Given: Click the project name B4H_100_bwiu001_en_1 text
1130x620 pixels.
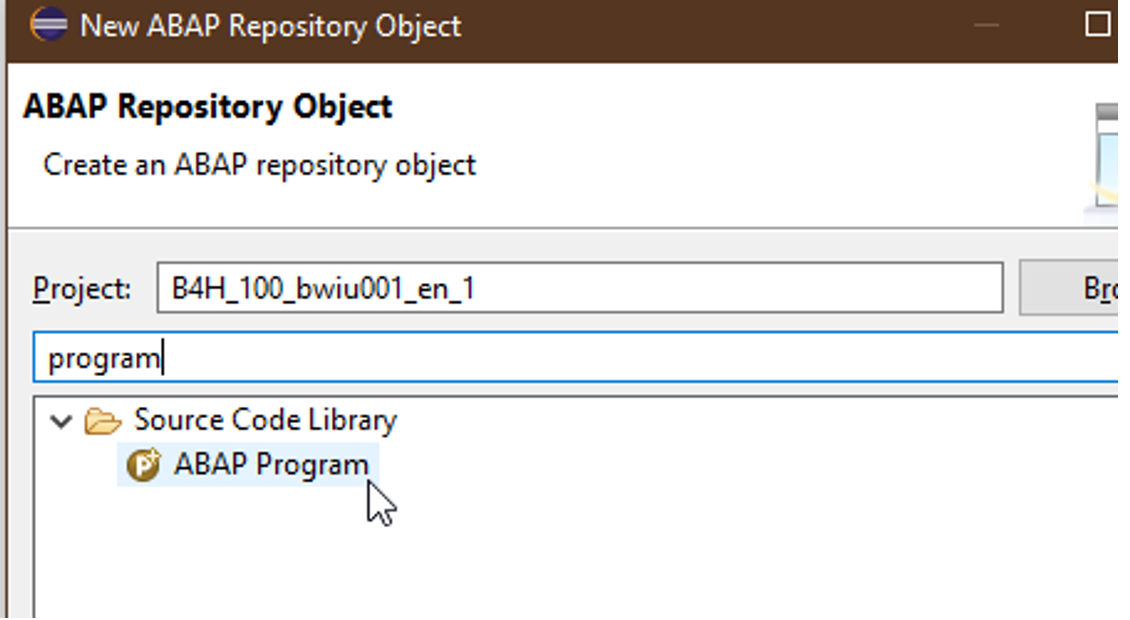Looking at the screenshot, I should tap(323, 289).
